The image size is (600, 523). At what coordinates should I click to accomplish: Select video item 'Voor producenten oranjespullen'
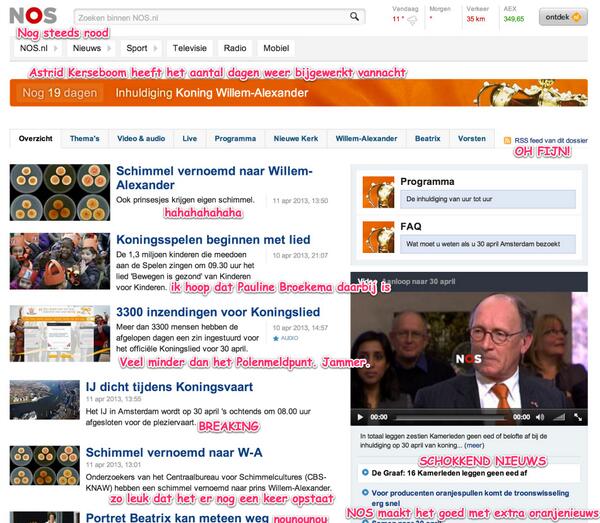pos(470,498)
